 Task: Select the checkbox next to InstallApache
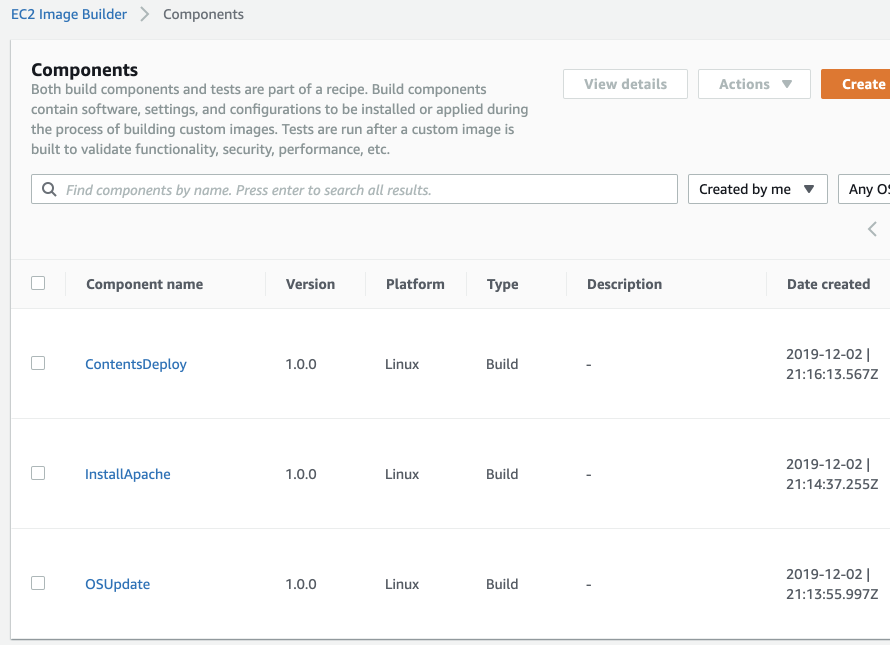pos(37,473)
